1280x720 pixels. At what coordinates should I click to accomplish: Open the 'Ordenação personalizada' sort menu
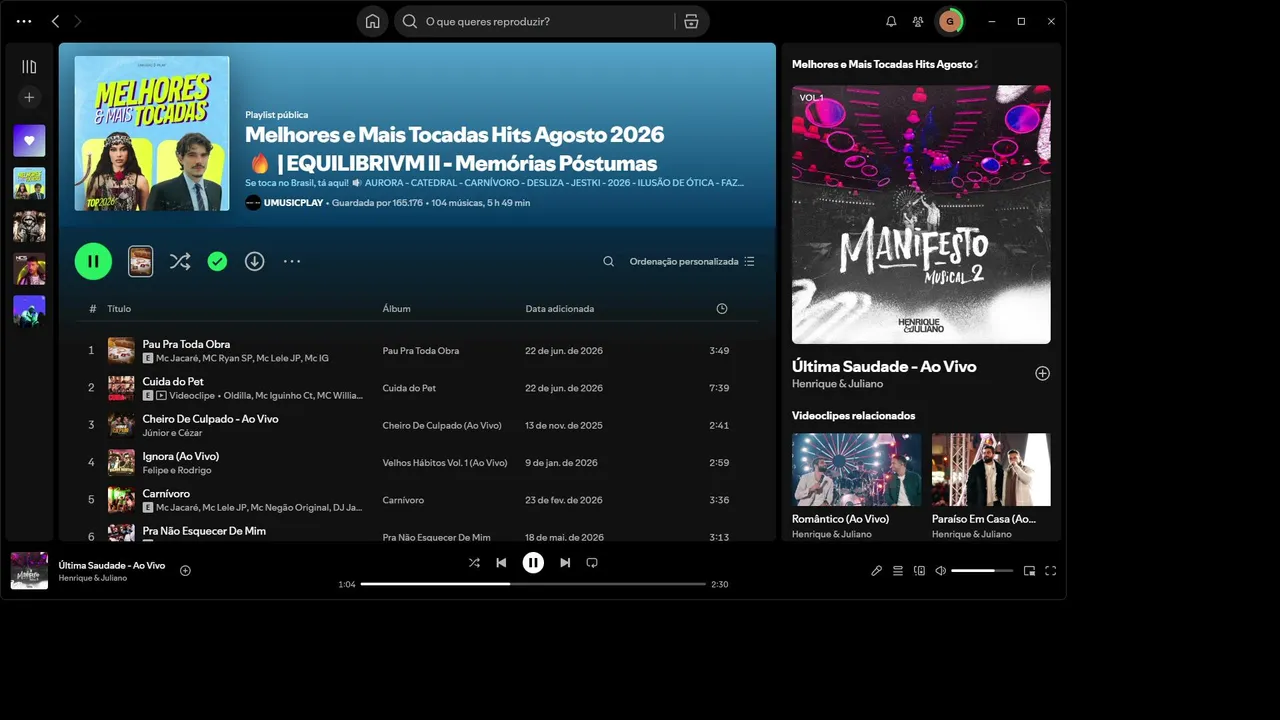[x=692, y=261]
